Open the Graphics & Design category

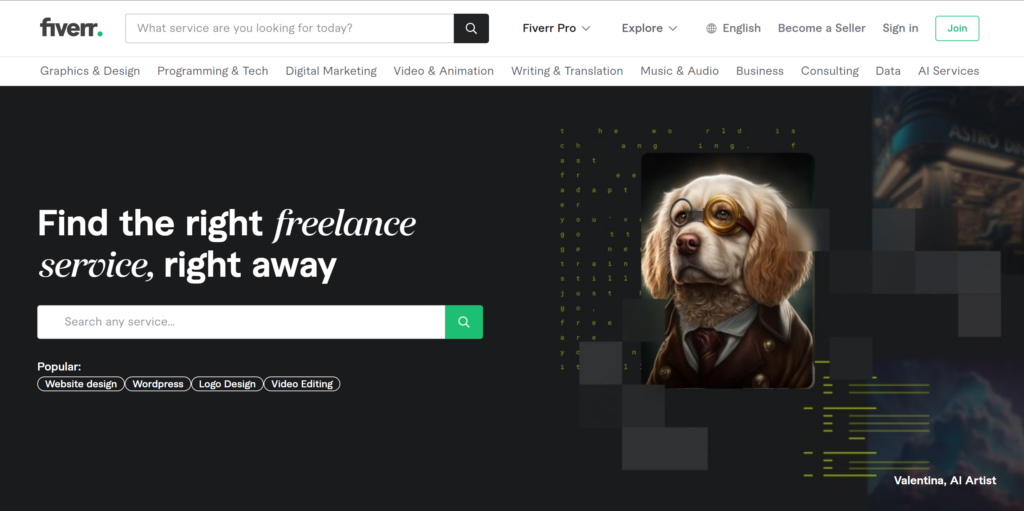90,71
